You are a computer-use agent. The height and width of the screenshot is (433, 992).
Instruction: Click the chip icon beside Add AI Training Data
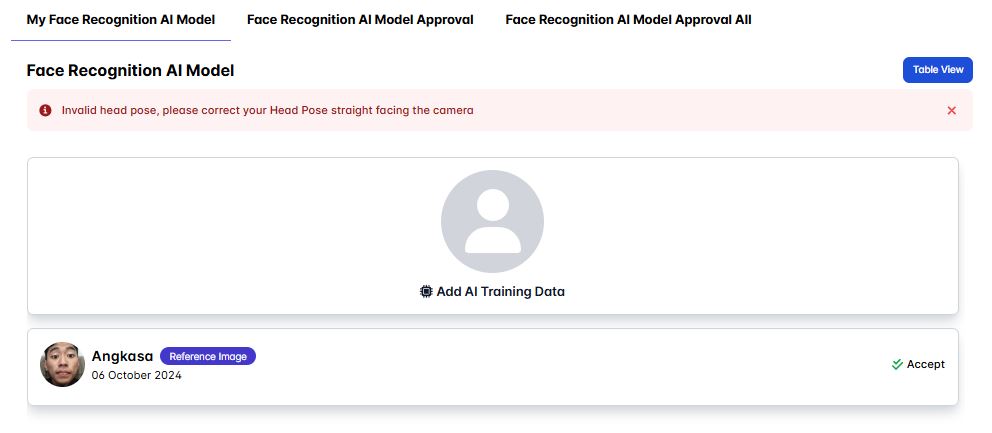click(427, 292)
